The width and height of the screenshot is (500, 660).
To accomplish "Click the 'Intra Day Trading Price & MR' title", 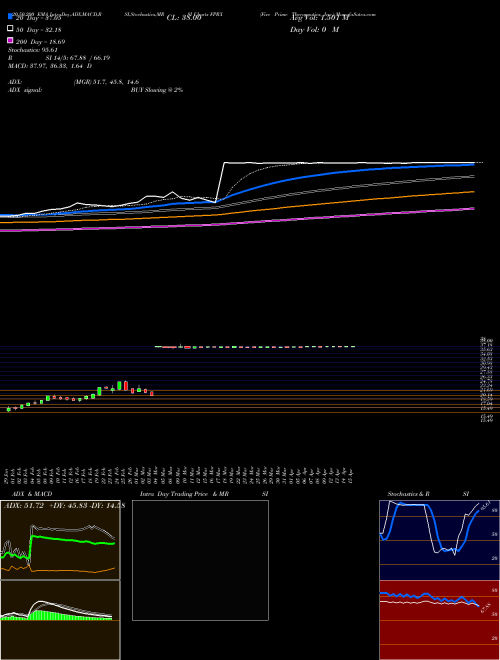I will (x=184, y=494).
